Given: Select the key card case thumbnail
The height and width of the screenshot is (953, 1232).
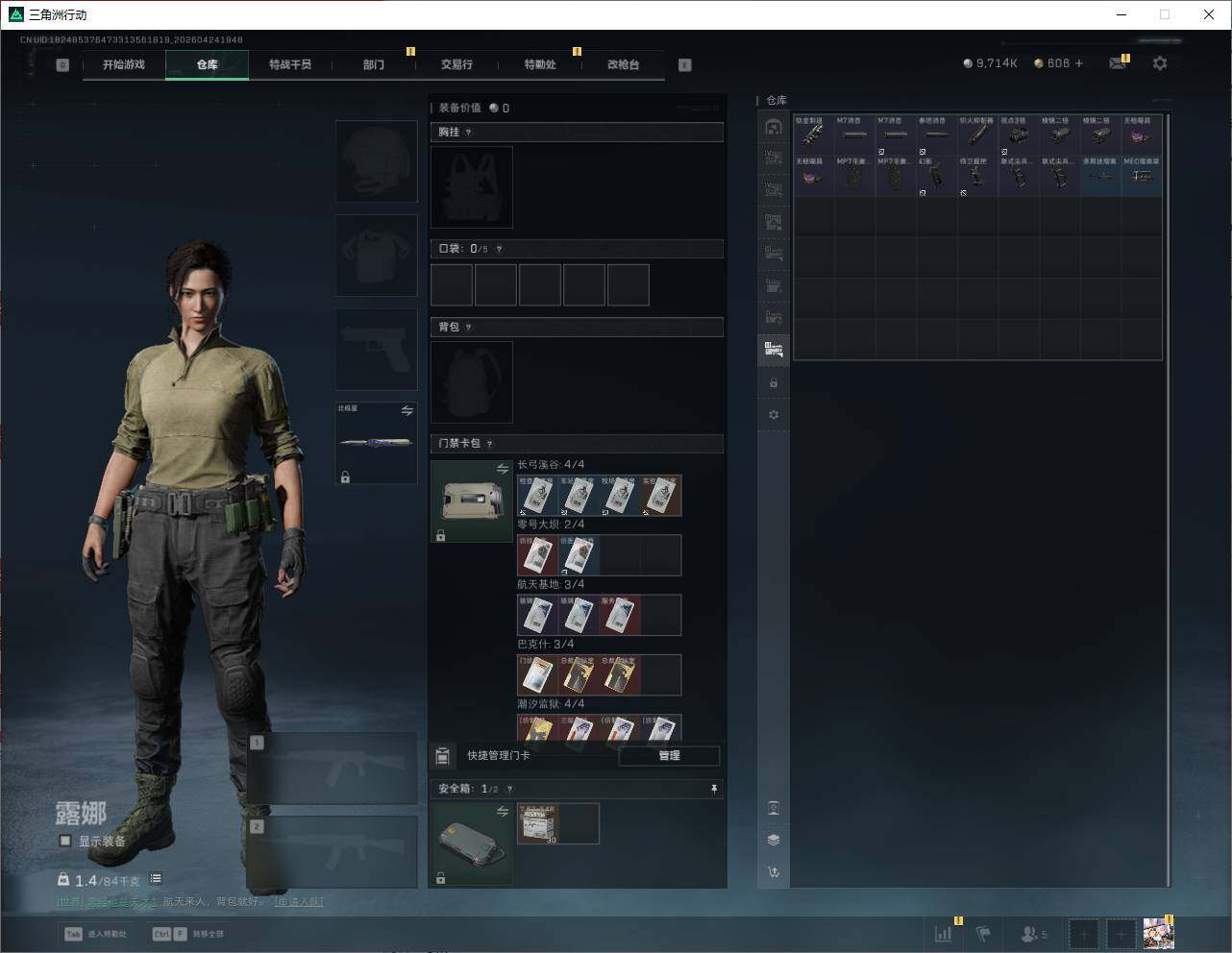Looking at the screenshot, I should click(472, 501).
